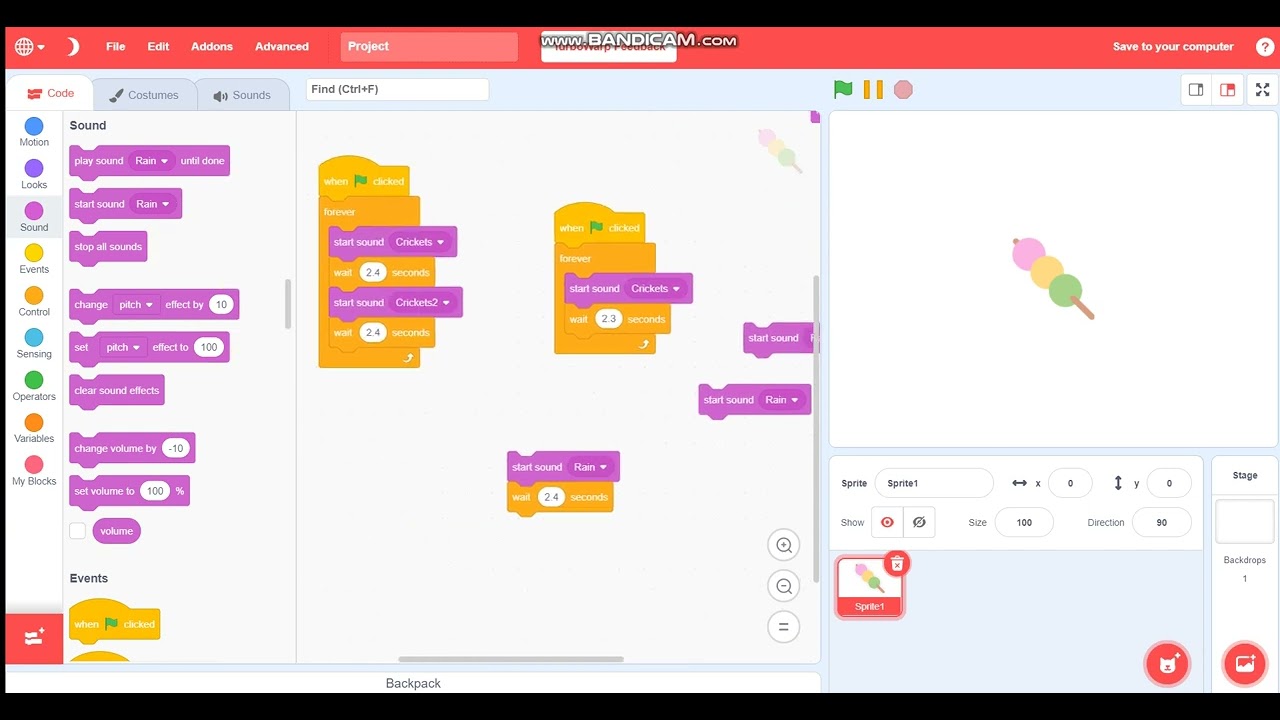The image size is (1280, 720).
Task: Enable the volume reporter checkbox
Action: click(x=77, y=531)
